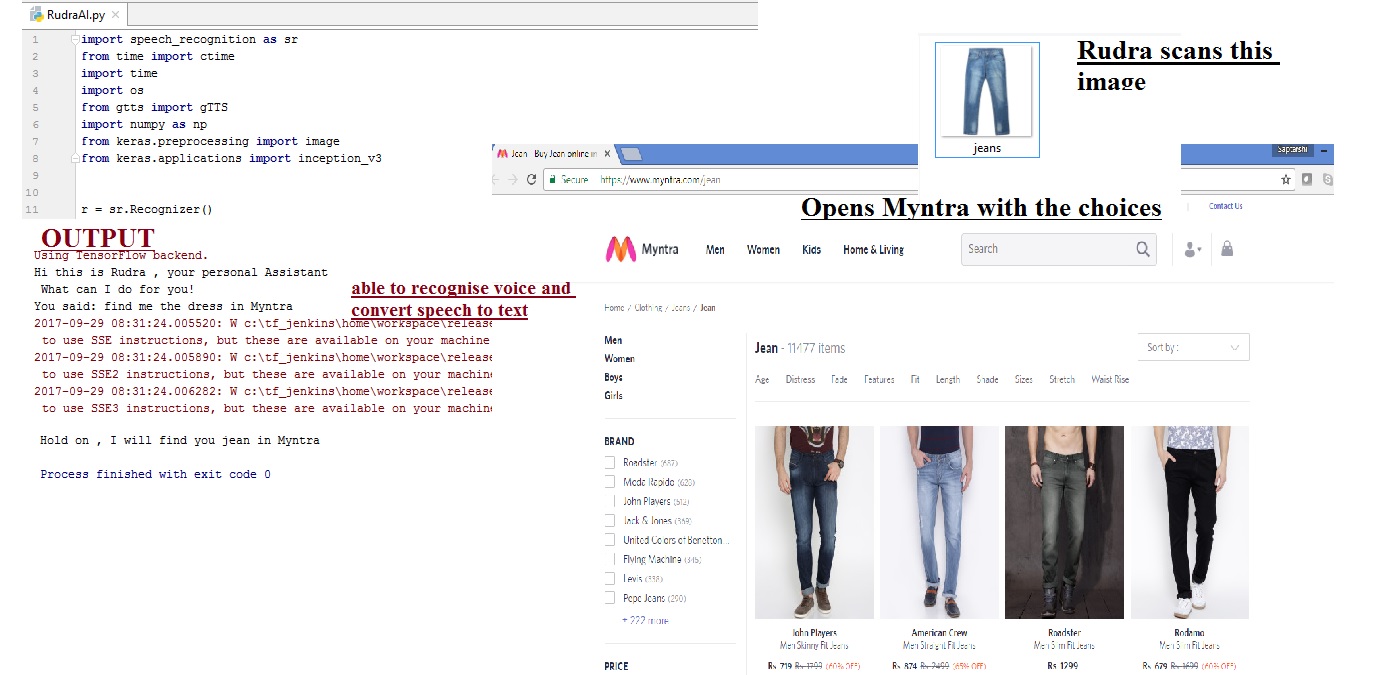
Task: Click the RudraAI.py file icon
Action: click(37, 15)
